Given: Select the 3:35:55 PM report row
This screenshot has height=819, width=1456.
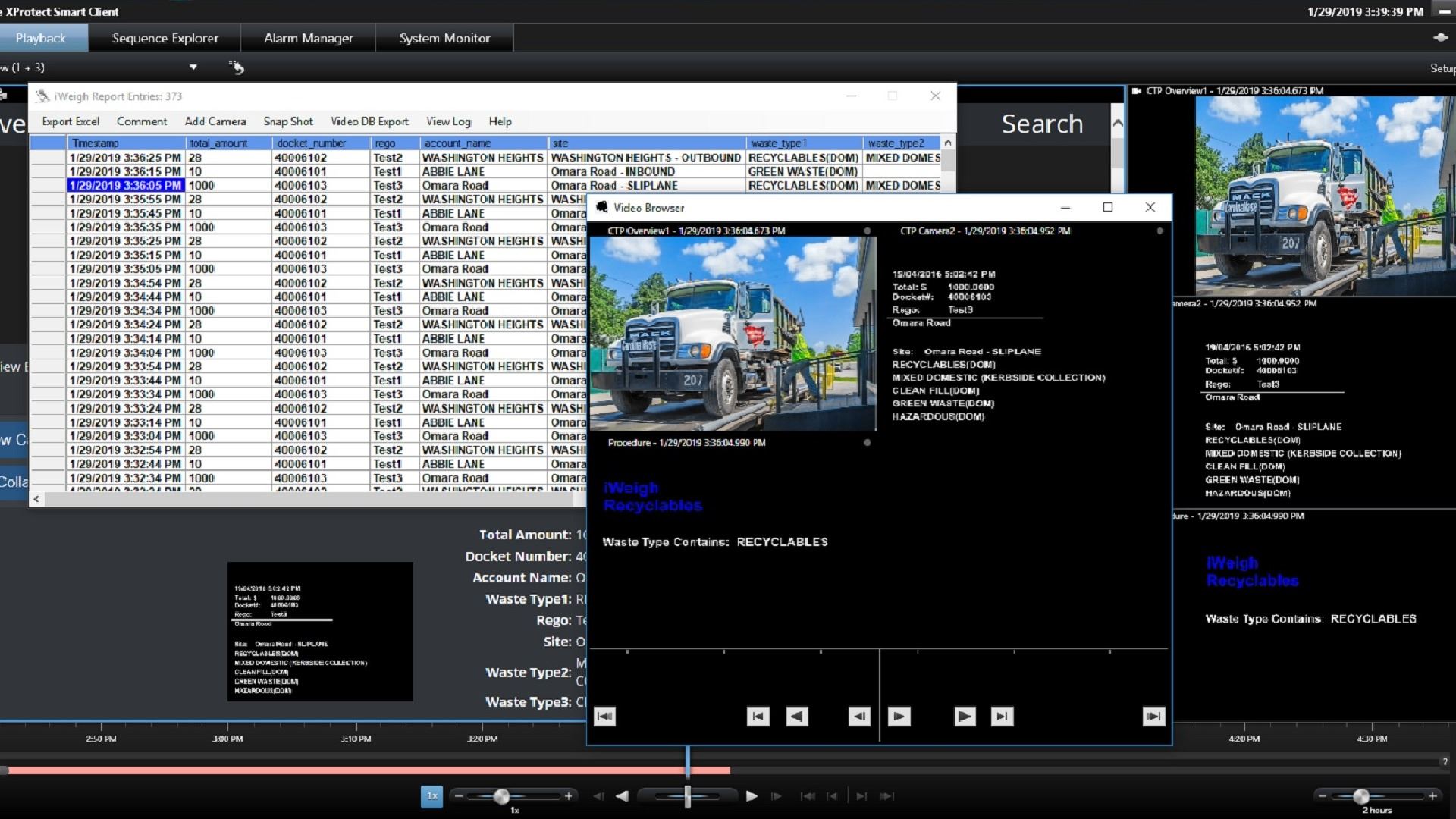Looking at the screenshot, I should (x=125, y=199).
